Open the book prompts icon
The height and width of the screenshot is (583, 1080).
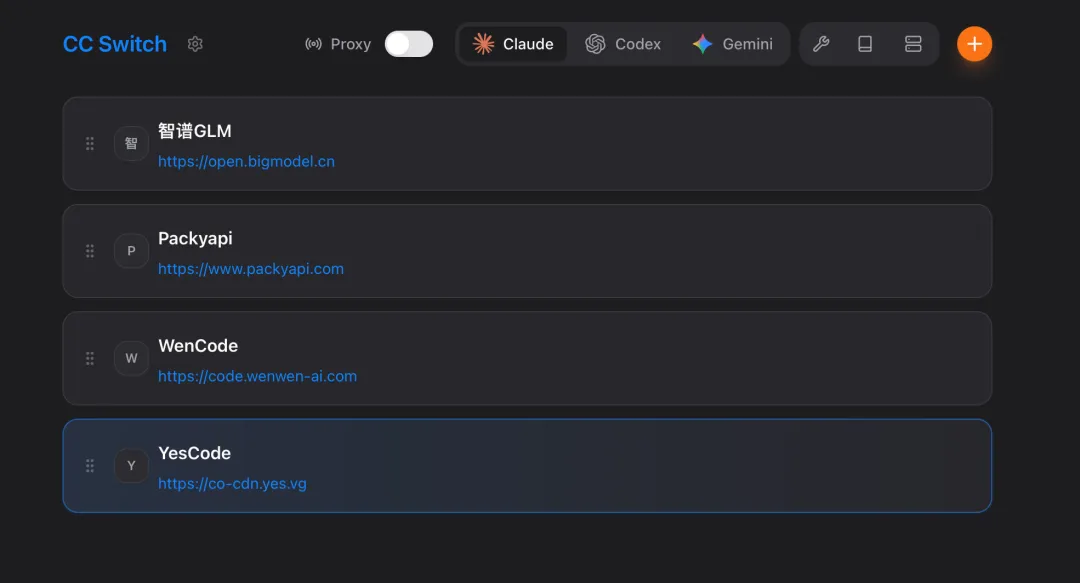click(865, 44)
